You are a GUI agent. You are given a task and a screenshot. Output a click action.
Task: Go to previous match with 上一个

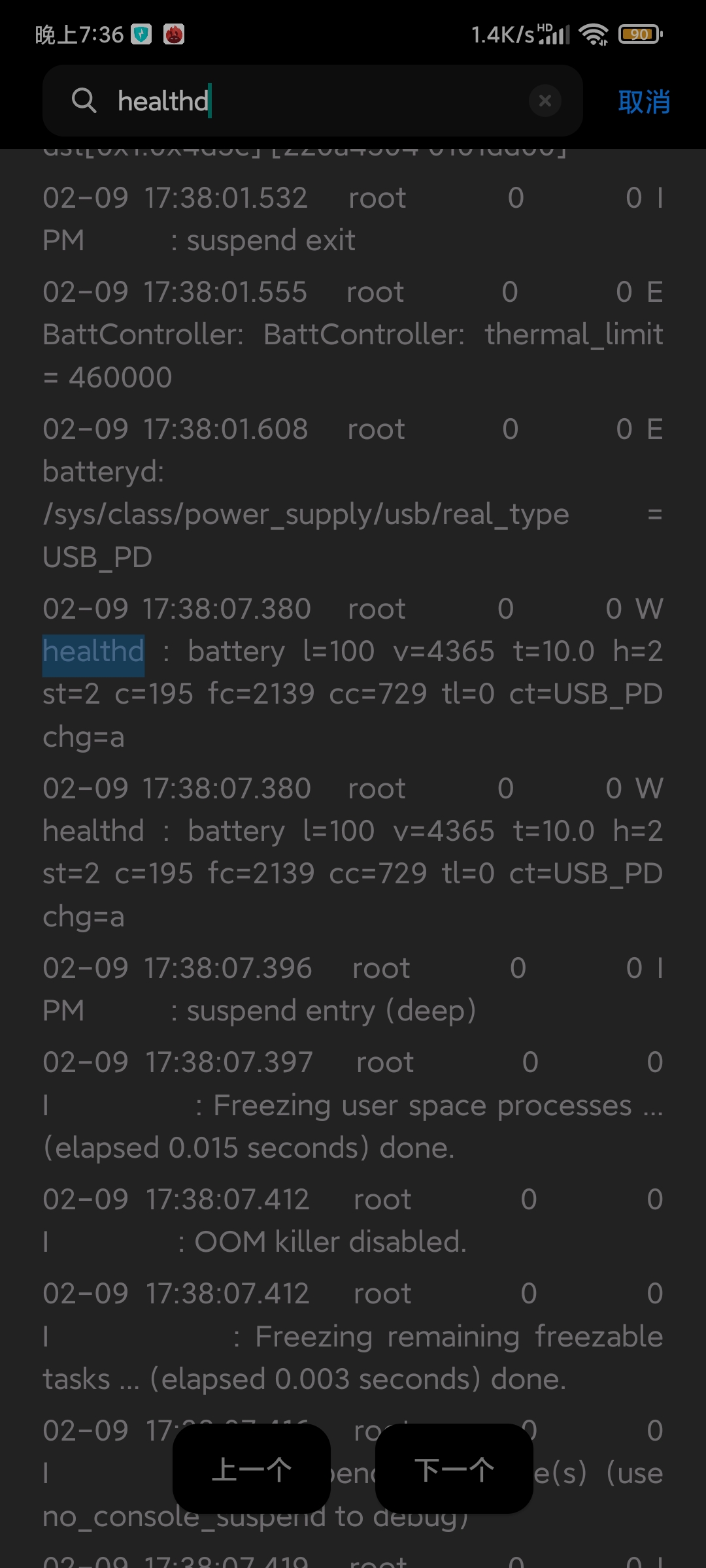(252, 1469)
